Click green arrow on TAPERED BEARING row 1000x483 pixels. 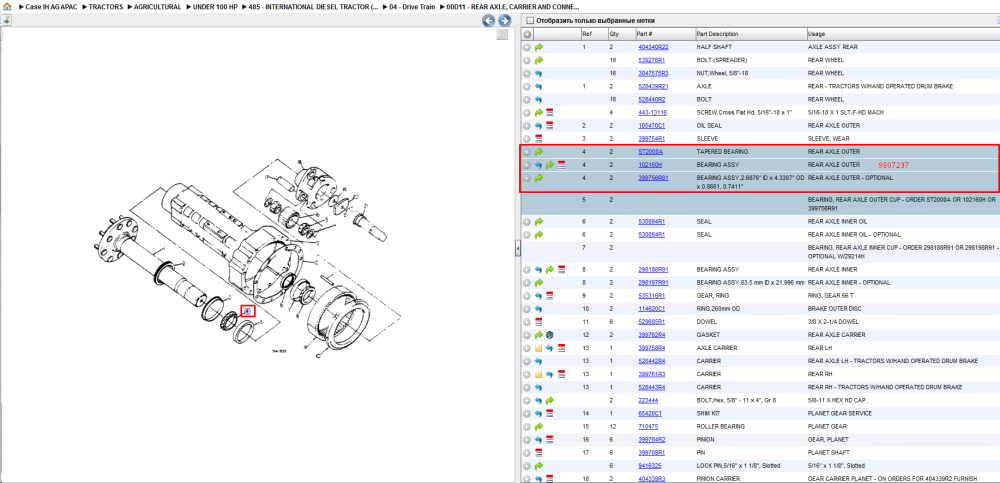pyautogui.click(x=538, y=152)
